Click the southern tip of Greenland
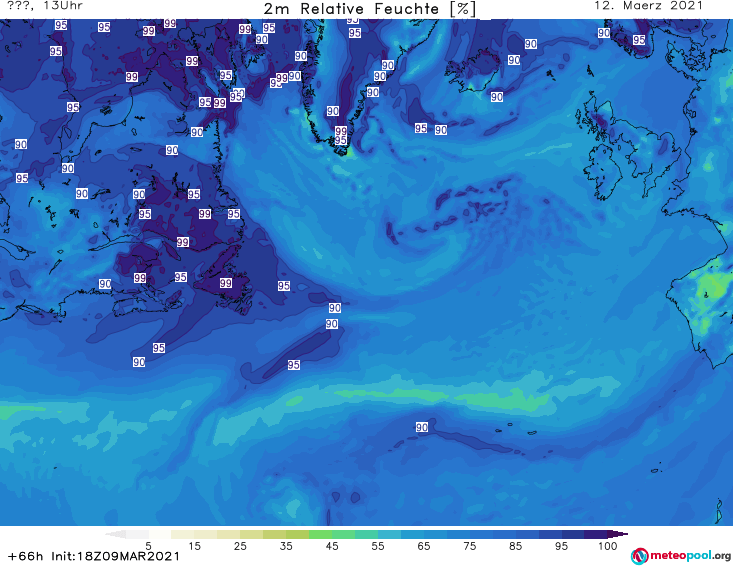Image resolution: width=733 pixels, height=566 pixels. pyautogui.click(x=343, y=150)
